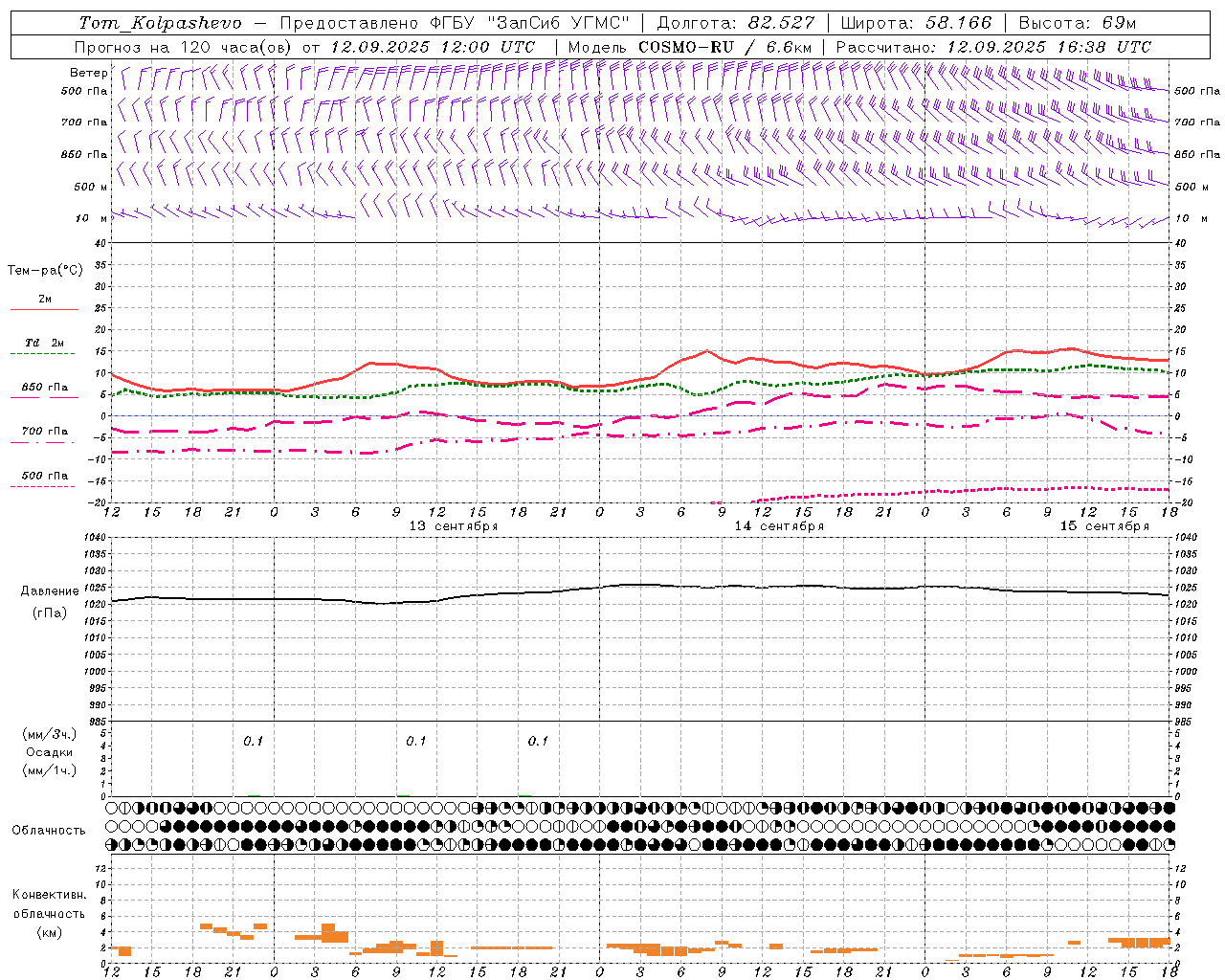Image resolution: width=1225 pixels, height=980 pixels.
Task: Click the 10 м wind level label on left
Action: point(91,218)
